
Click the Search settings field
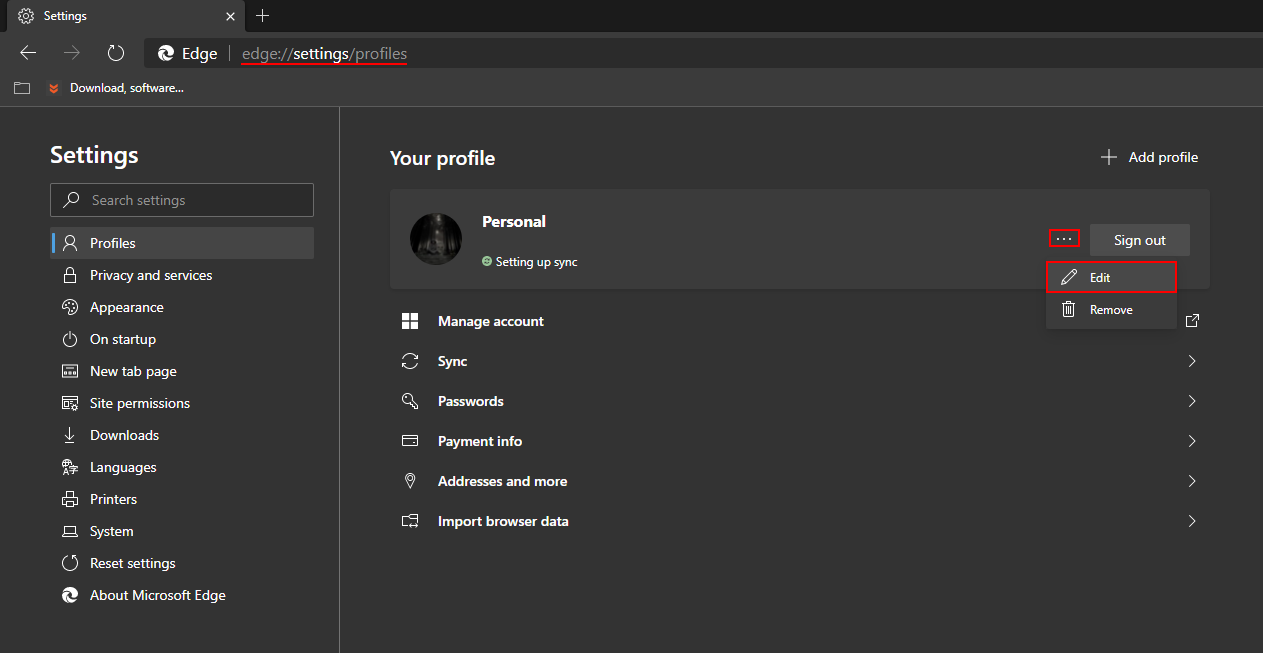point(182,200)
